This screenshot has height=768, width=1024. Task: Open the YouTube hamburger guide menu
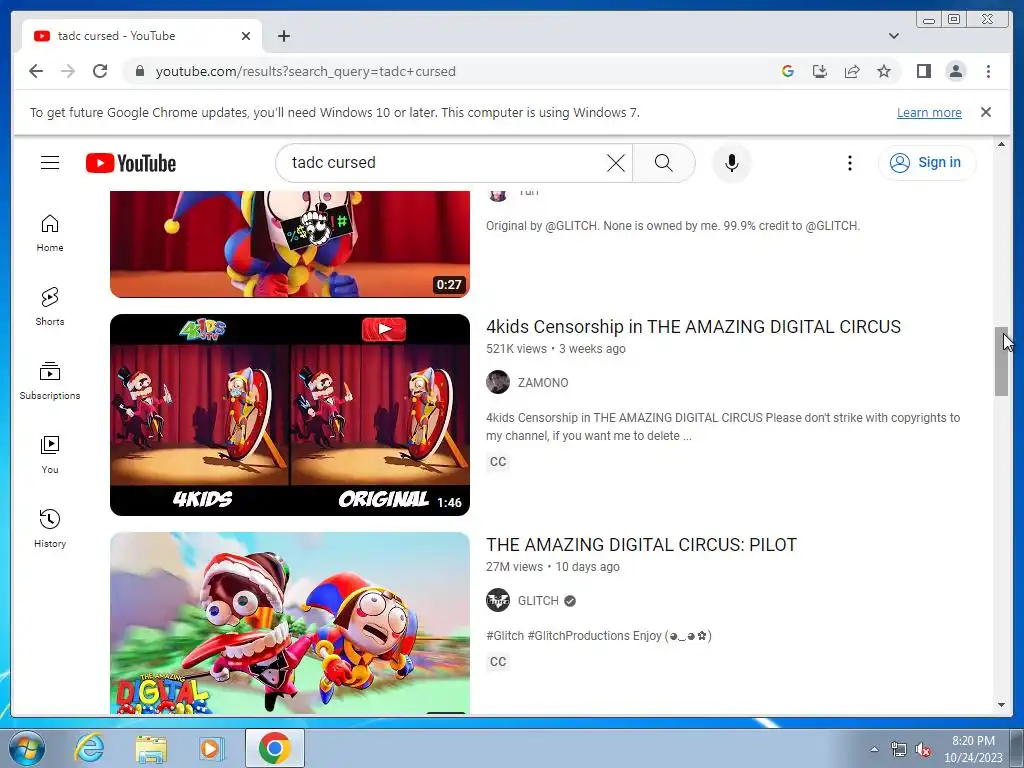(50, 163)
